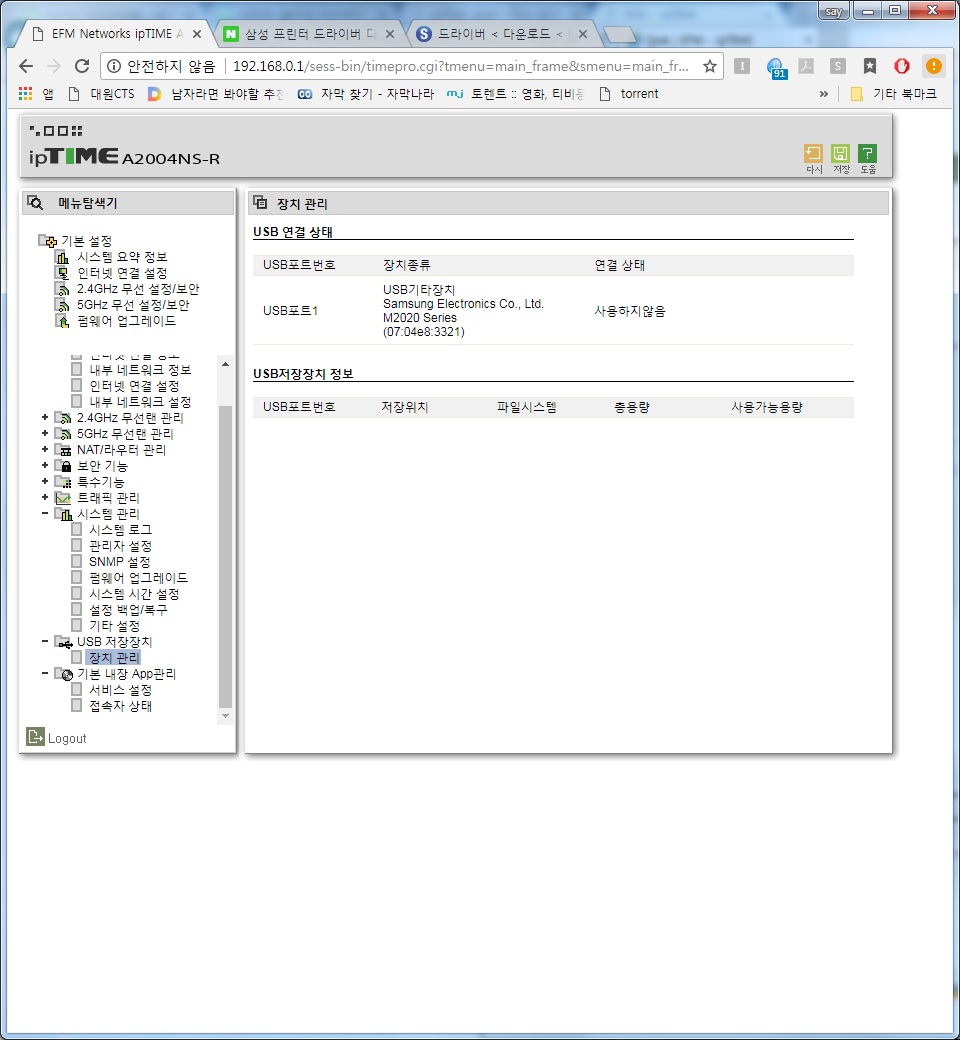Open 시스템 로그 under 시스템 관리
960x1040 pixels.
pyautogui.click(x=121, y=529)
